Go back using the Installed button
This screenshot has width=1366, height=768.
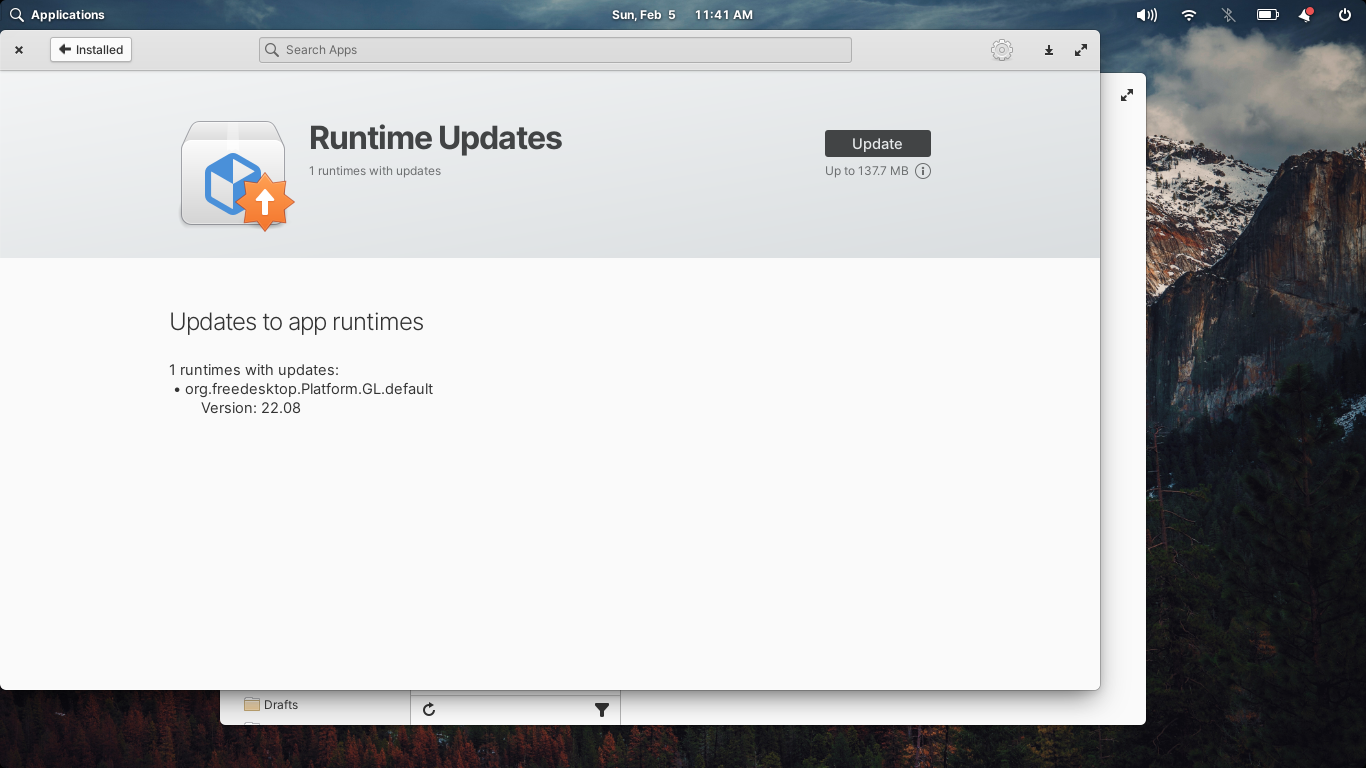(90, 49)
